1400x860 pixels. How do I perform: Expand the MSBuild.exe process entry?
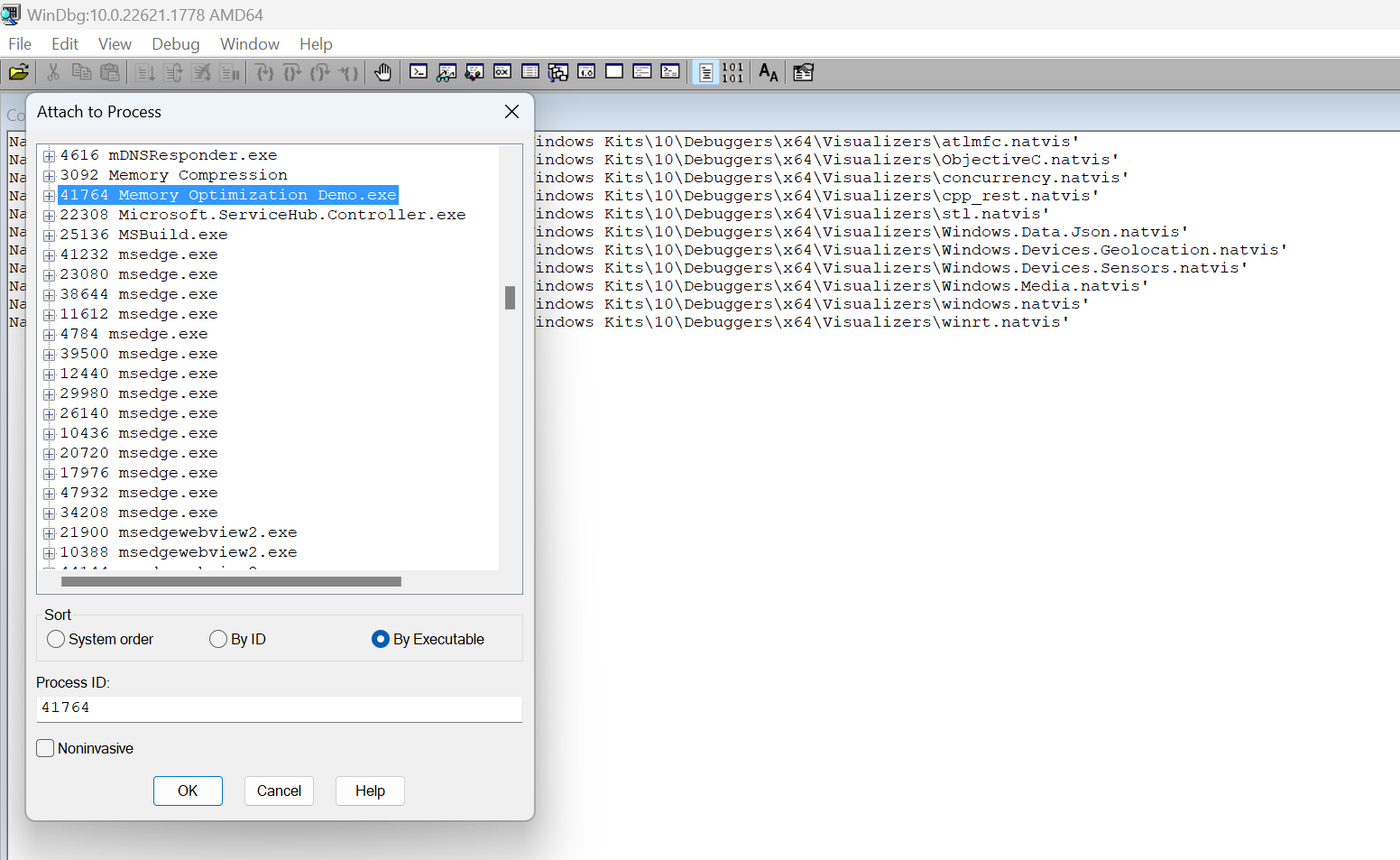[49, 235]
